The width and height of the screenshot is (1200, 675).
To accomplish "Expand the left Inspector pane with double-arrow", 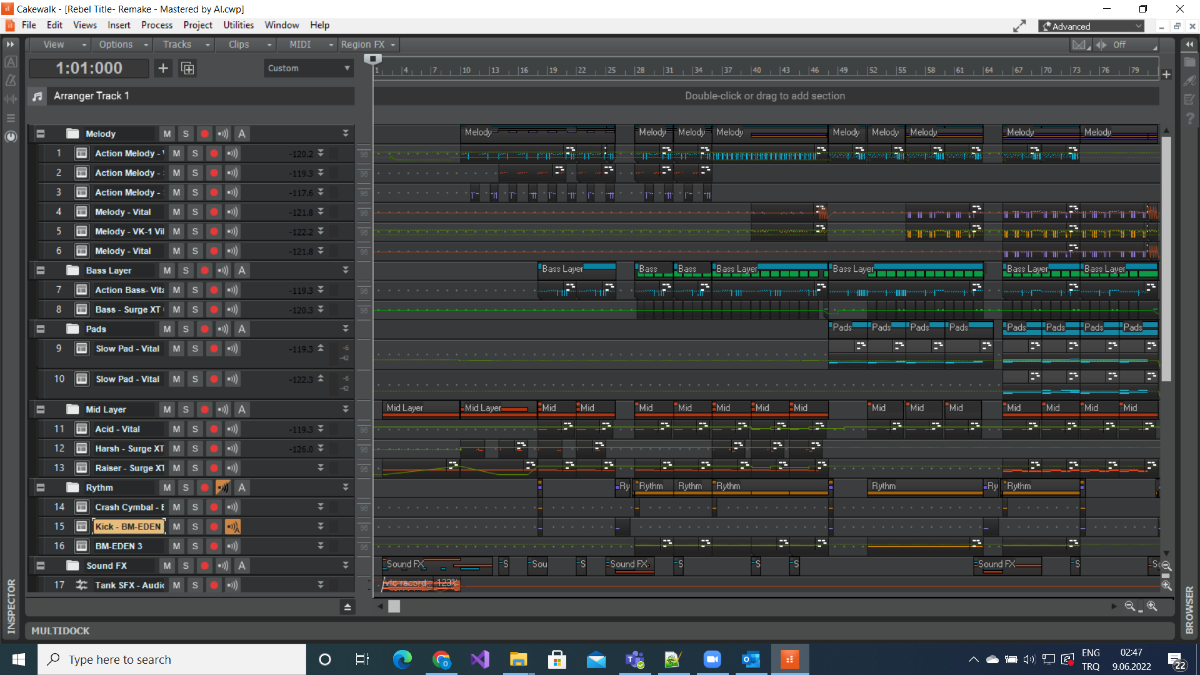I will coord(11,45).
